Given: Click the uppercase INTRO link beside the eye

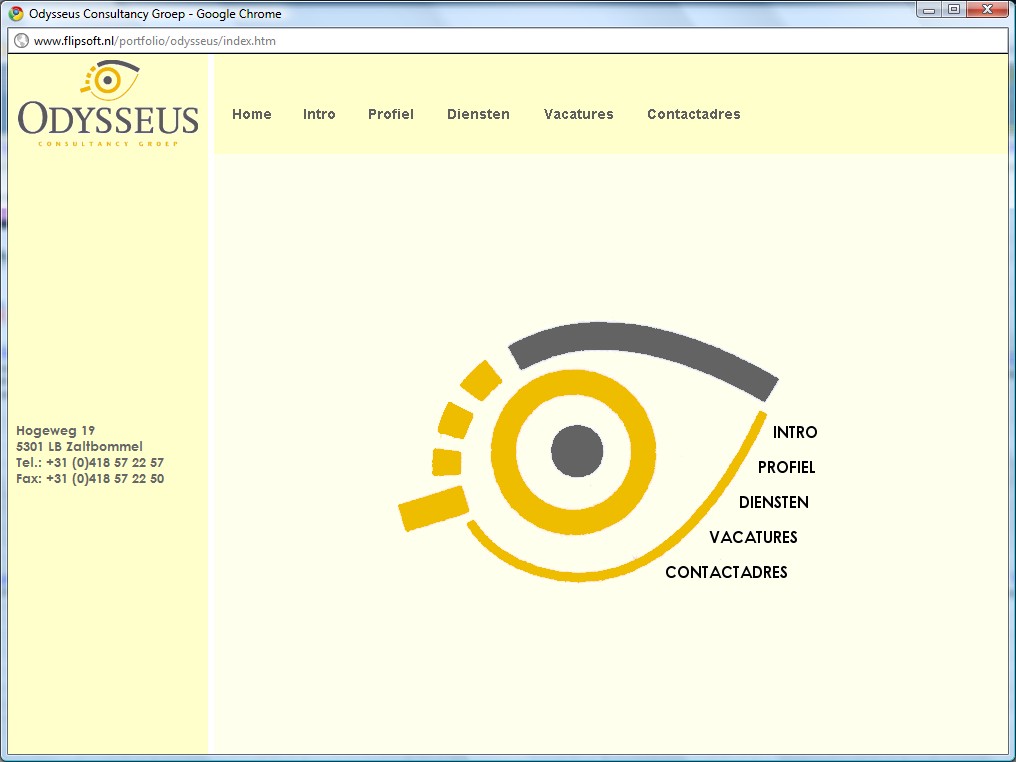Looking at the screenshot, I should 795,433.
